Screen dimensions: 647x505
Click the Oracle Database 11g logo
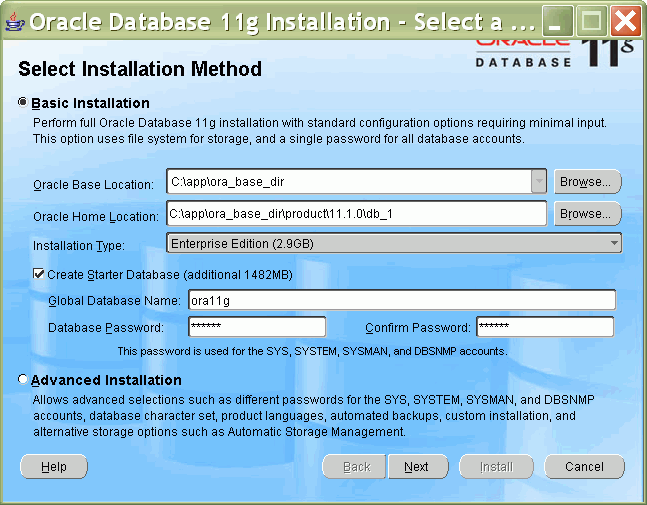click(554, 54)
